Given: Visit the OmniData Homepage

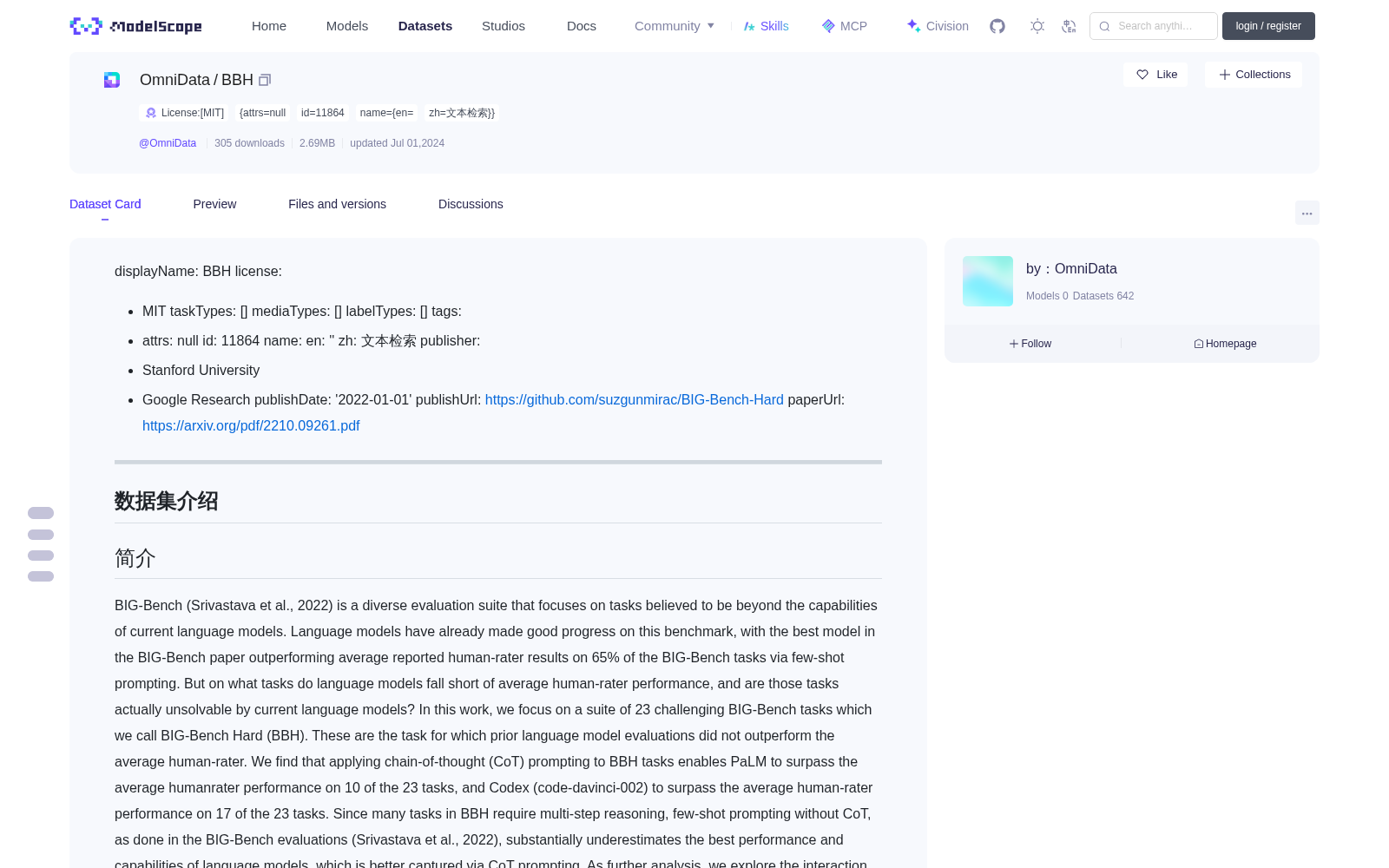Looking at the screenshot, I should (1225, 344).
